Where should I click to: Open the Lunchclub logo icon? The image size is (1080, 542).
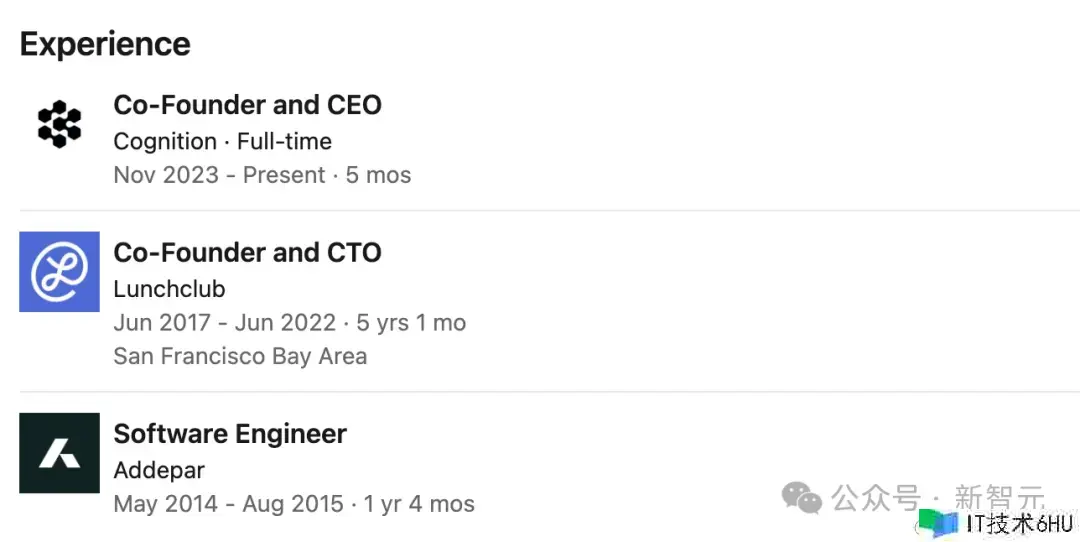(59, 272)
